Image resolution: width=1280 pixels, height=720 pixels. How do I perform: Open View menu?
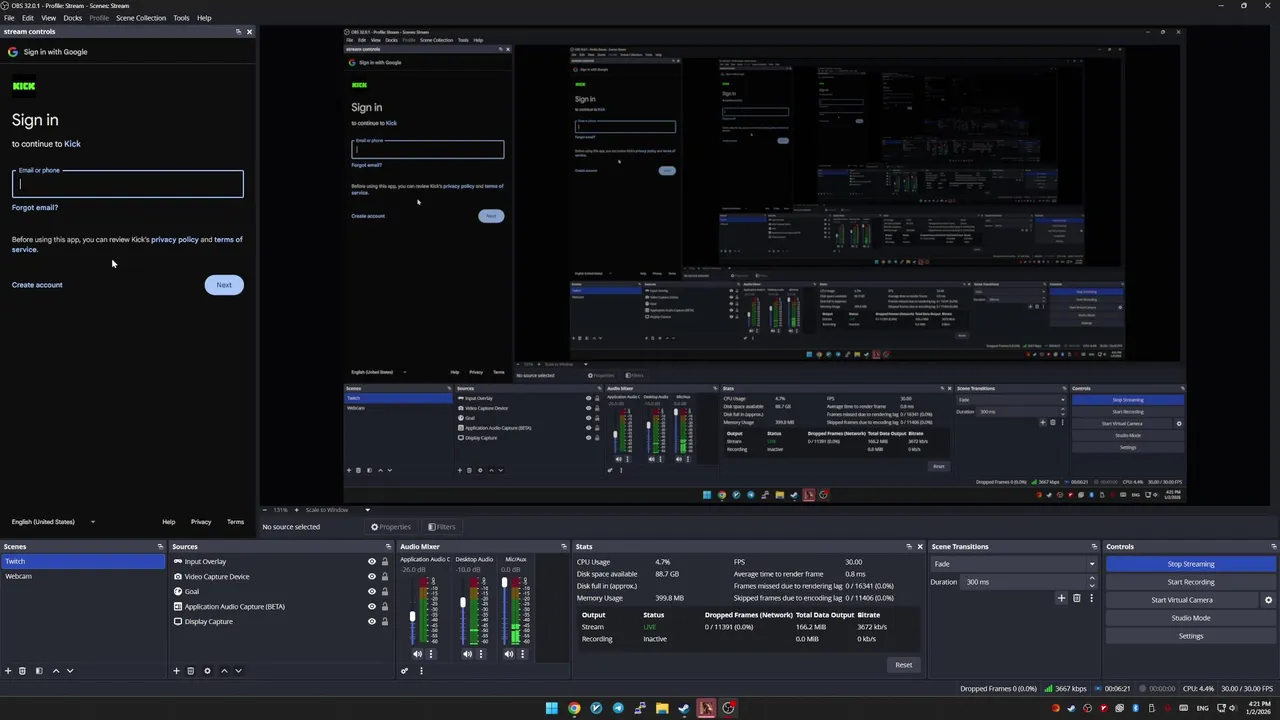click(48, 18)
